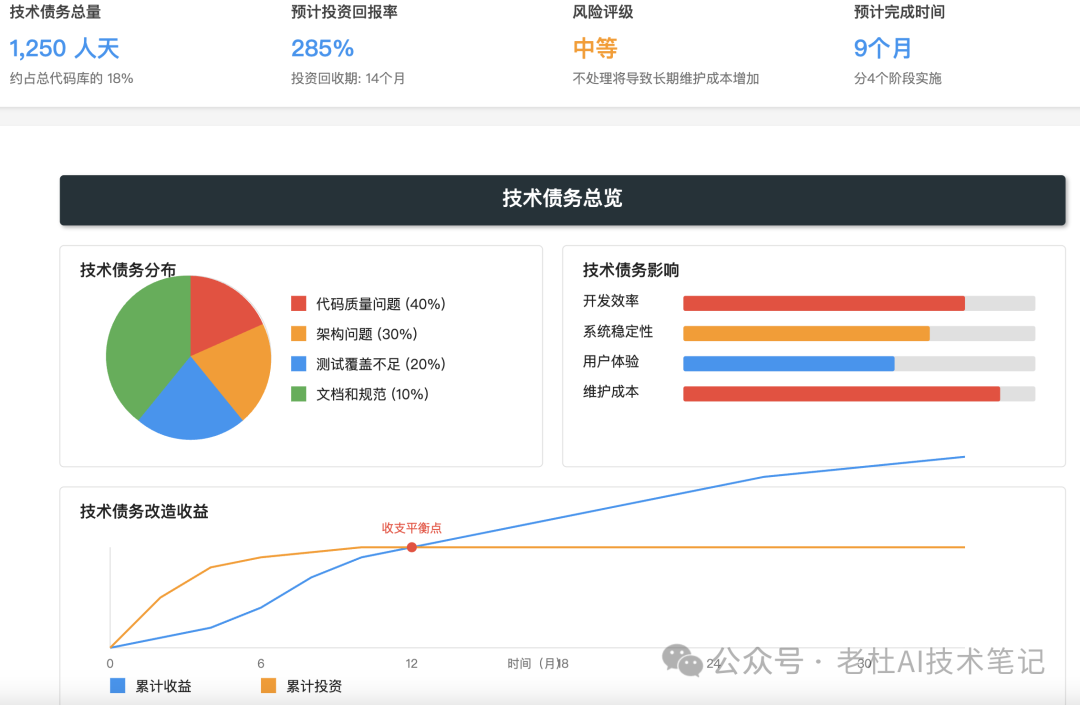Screen dimensions: 1080x705
Task: Click the blue 累计收益 legend square
Action: (x=118, y=686)
